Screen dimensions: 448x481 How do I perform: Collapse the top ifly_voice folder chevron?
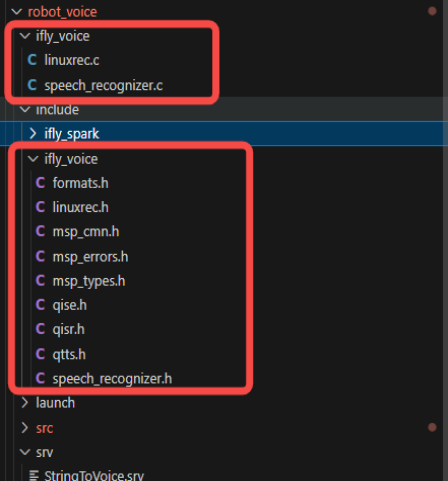point(25,36)
